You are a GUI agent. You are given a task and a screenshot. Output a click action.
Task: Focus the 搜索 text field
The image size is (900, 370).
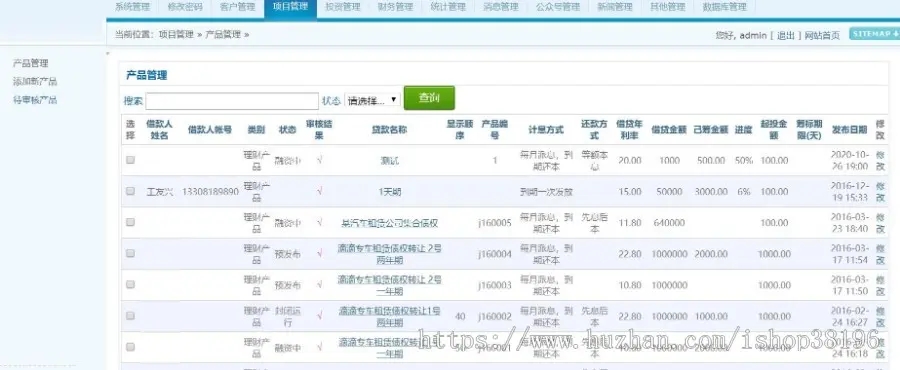coord(232,101)
